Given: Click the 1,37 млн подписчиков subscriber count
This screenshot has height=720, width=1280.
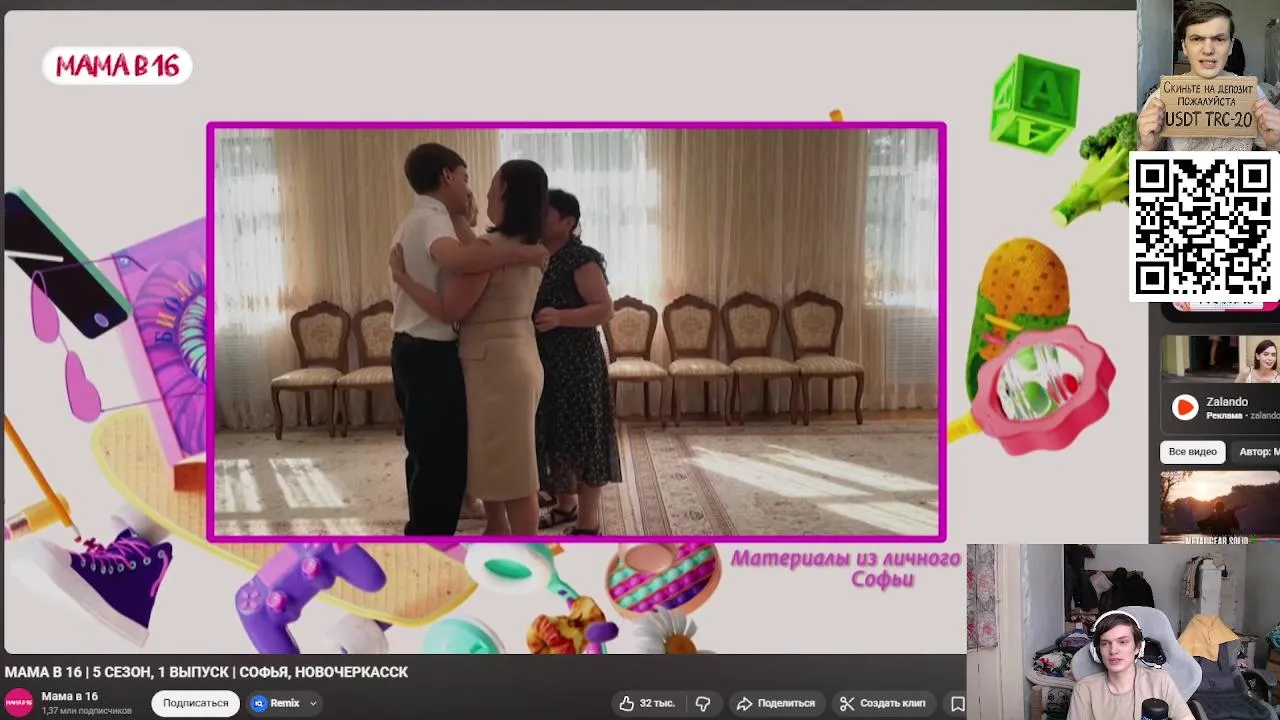Looking at the screenshot, I should (86, 711).
